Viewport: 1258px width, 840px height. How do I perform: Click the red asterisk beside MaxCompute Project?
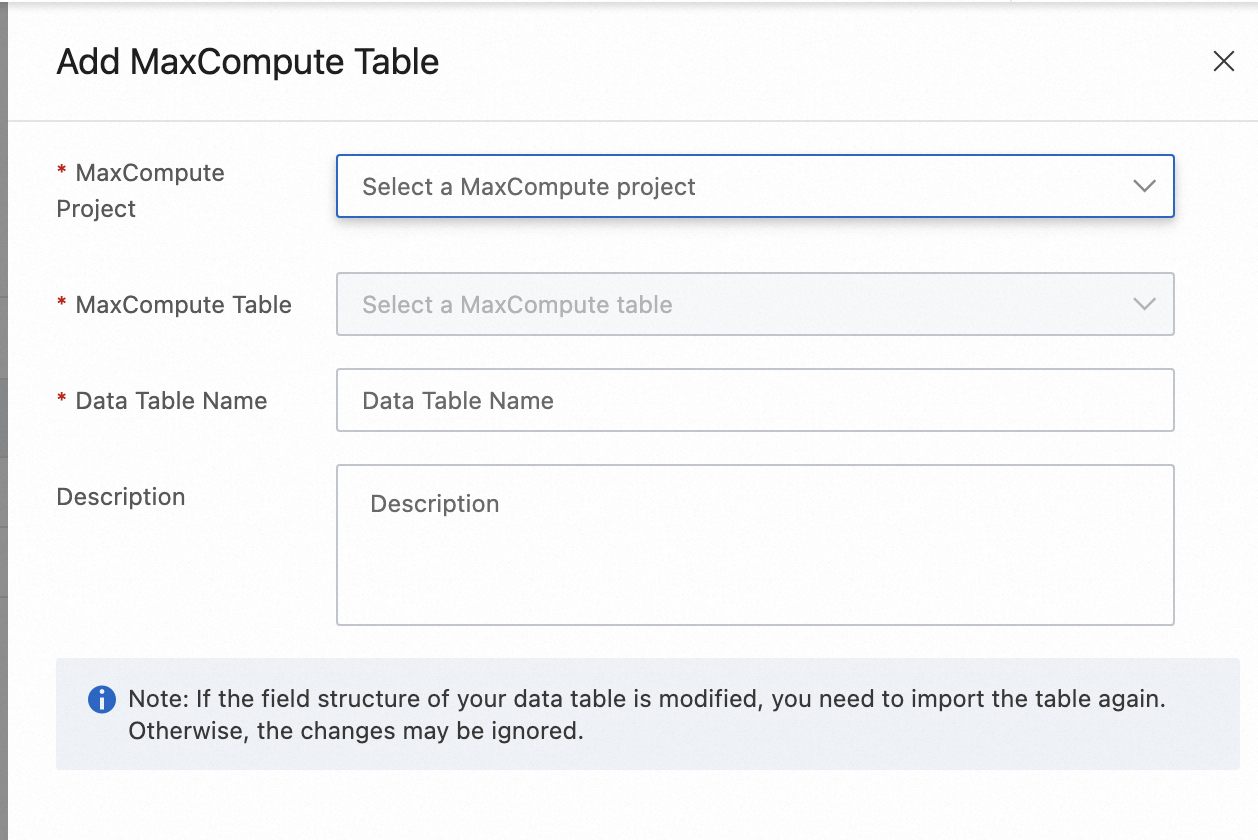pos(62,172)
